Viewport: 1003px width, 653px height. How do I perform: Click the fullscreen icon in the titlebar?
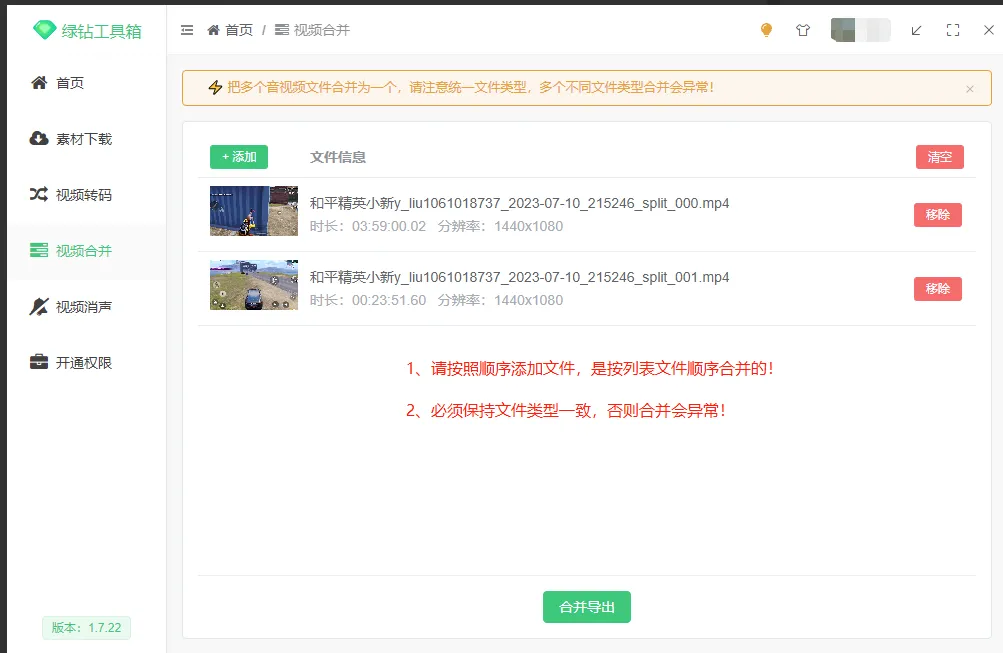[952, 30]
